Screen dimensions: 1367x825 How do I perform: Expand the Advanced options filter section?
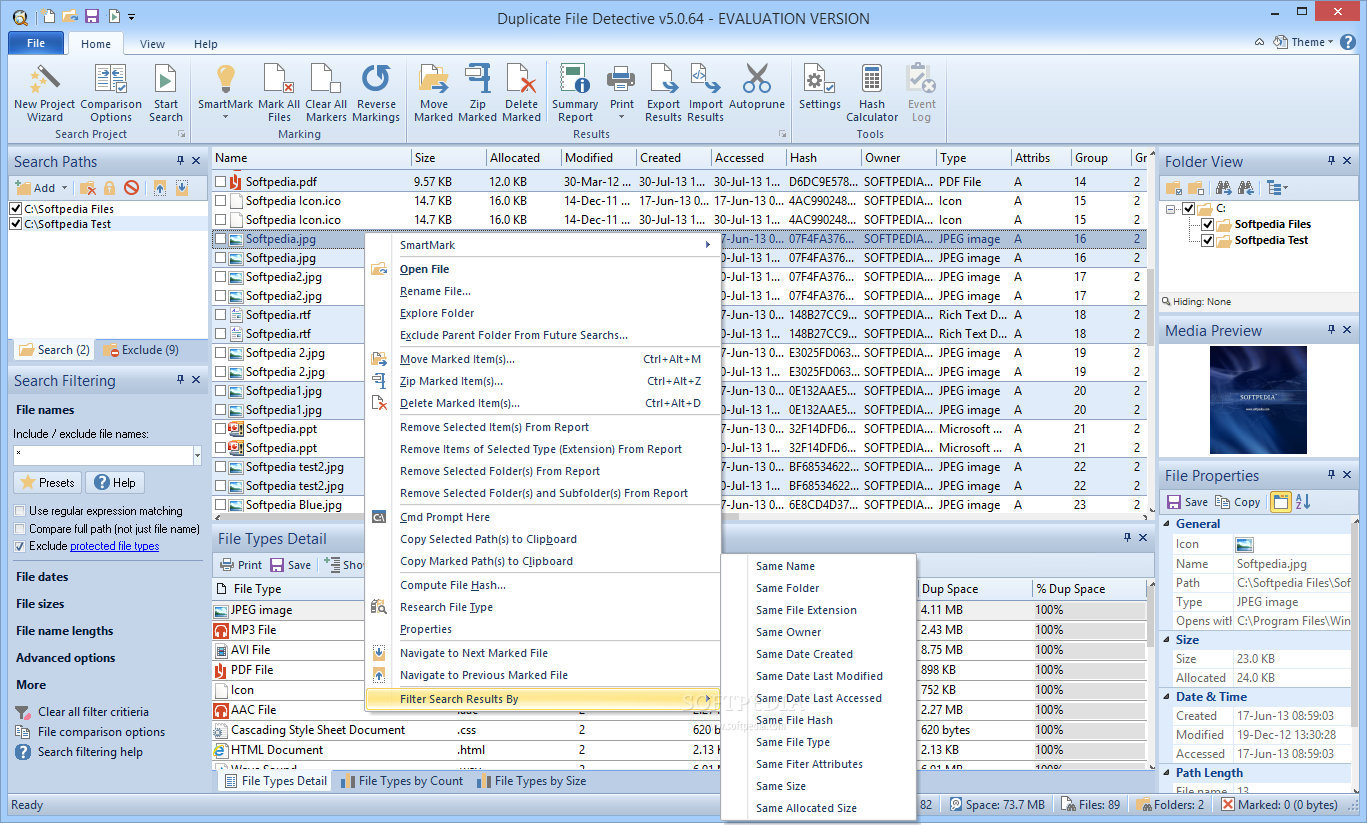click(x=66, y=658)
